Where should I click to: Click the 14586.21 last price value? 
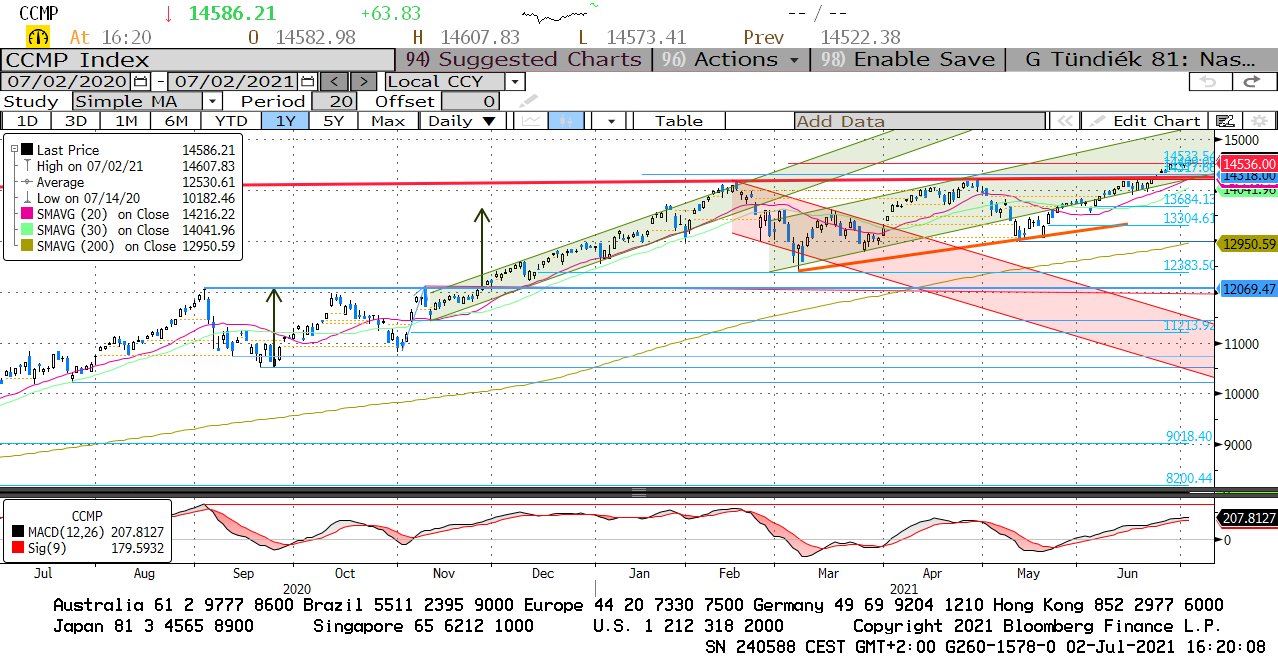[x=234, y=14]
